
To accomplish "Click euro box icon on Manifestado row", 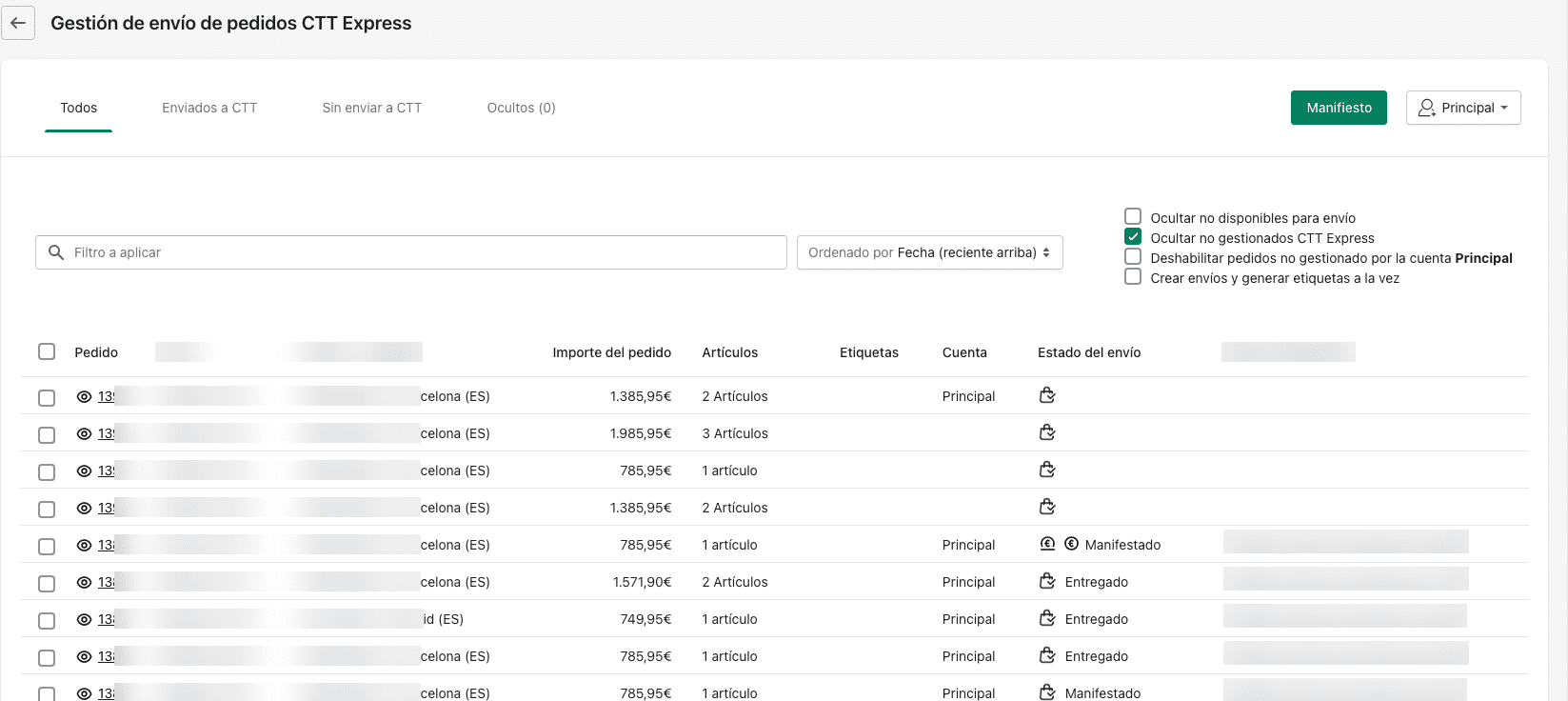I will tap(1047, 544).
